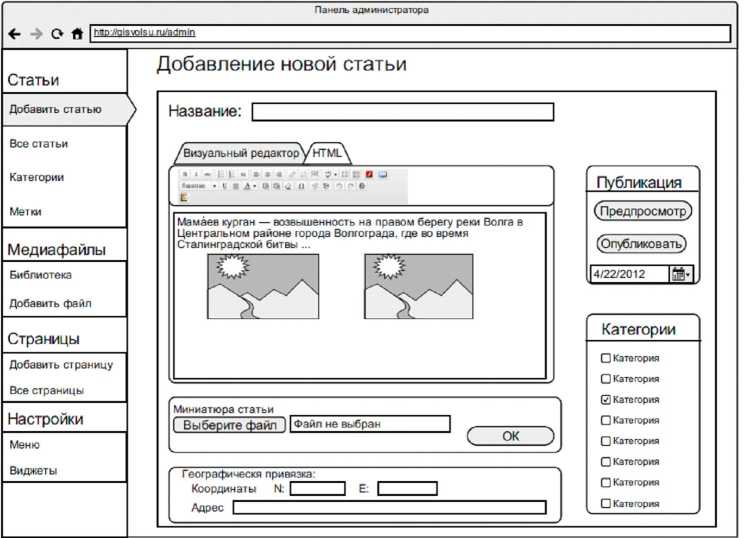Toggle italic in the editor toolbar
This screenshot has width=747, height=538.
[196, 174]
